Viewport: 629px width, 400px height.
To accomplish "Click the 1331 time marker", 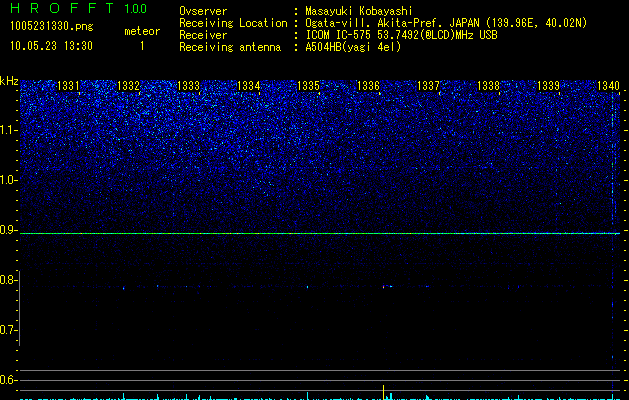I will (69, 86).
